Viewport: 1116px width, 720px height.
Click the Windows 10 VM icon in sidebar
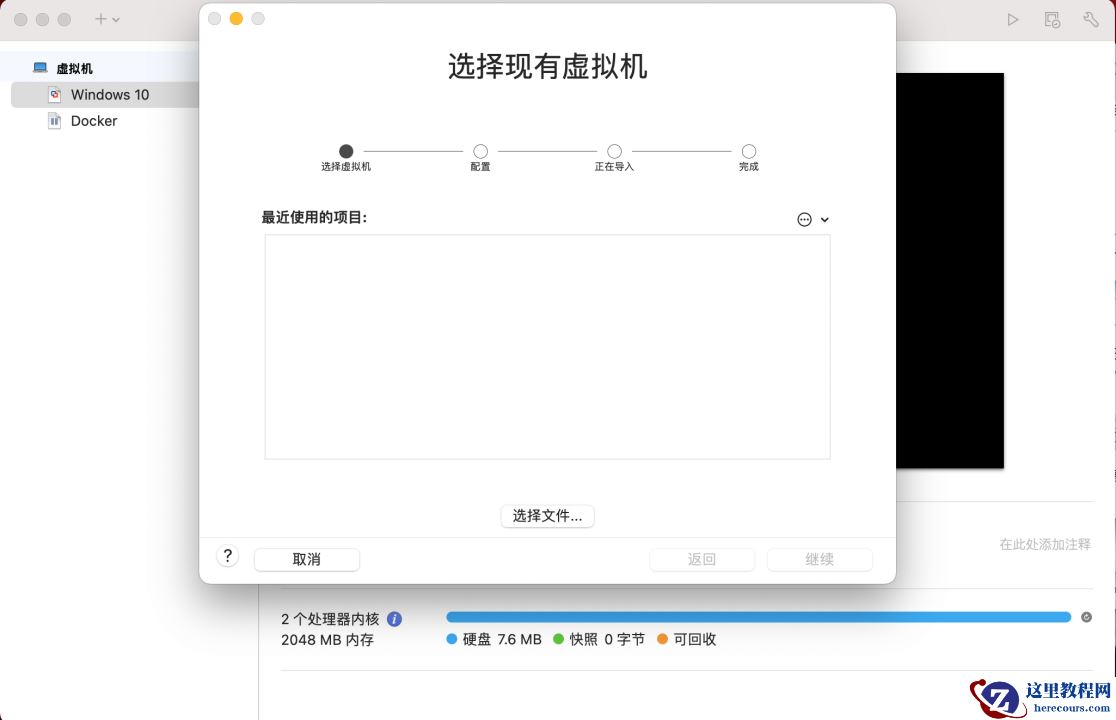click(55, 95)
